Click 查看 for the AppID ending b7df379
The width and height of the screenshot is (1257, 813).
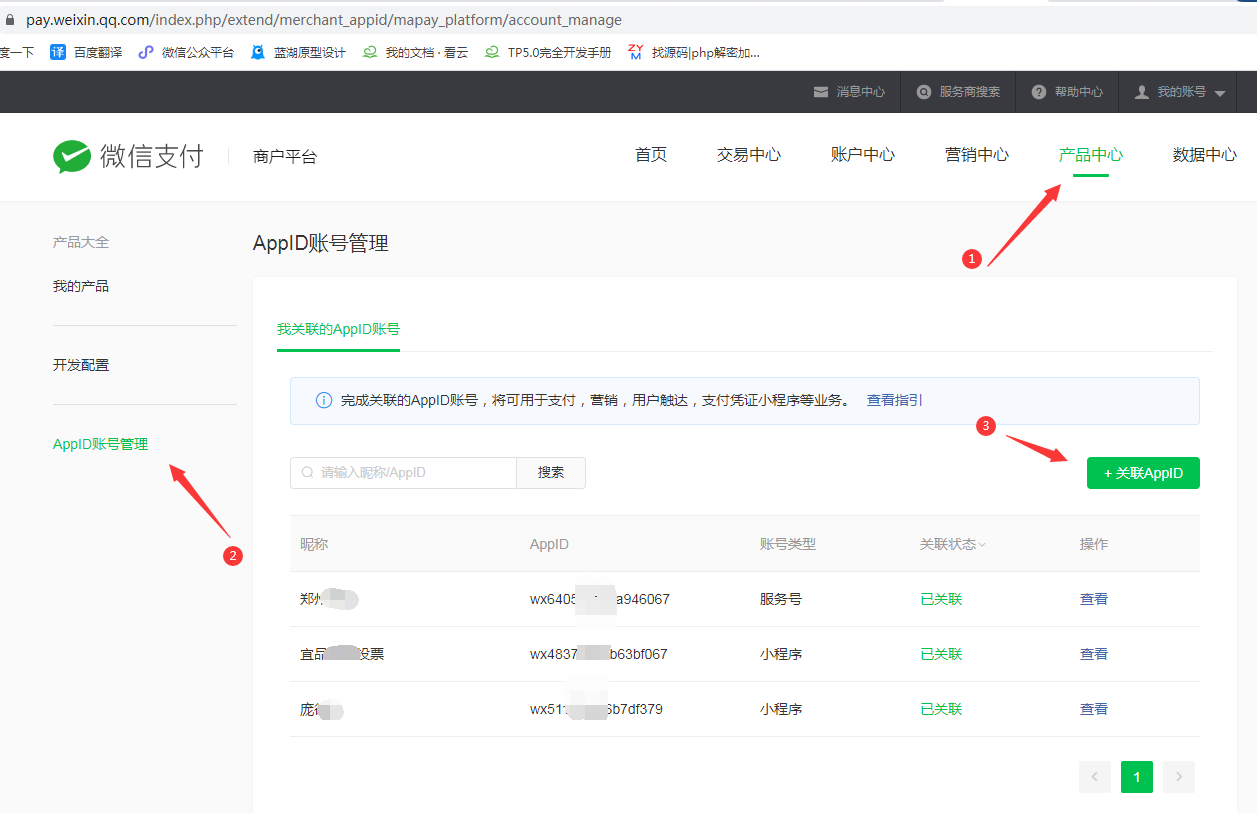pos(1094,709)
